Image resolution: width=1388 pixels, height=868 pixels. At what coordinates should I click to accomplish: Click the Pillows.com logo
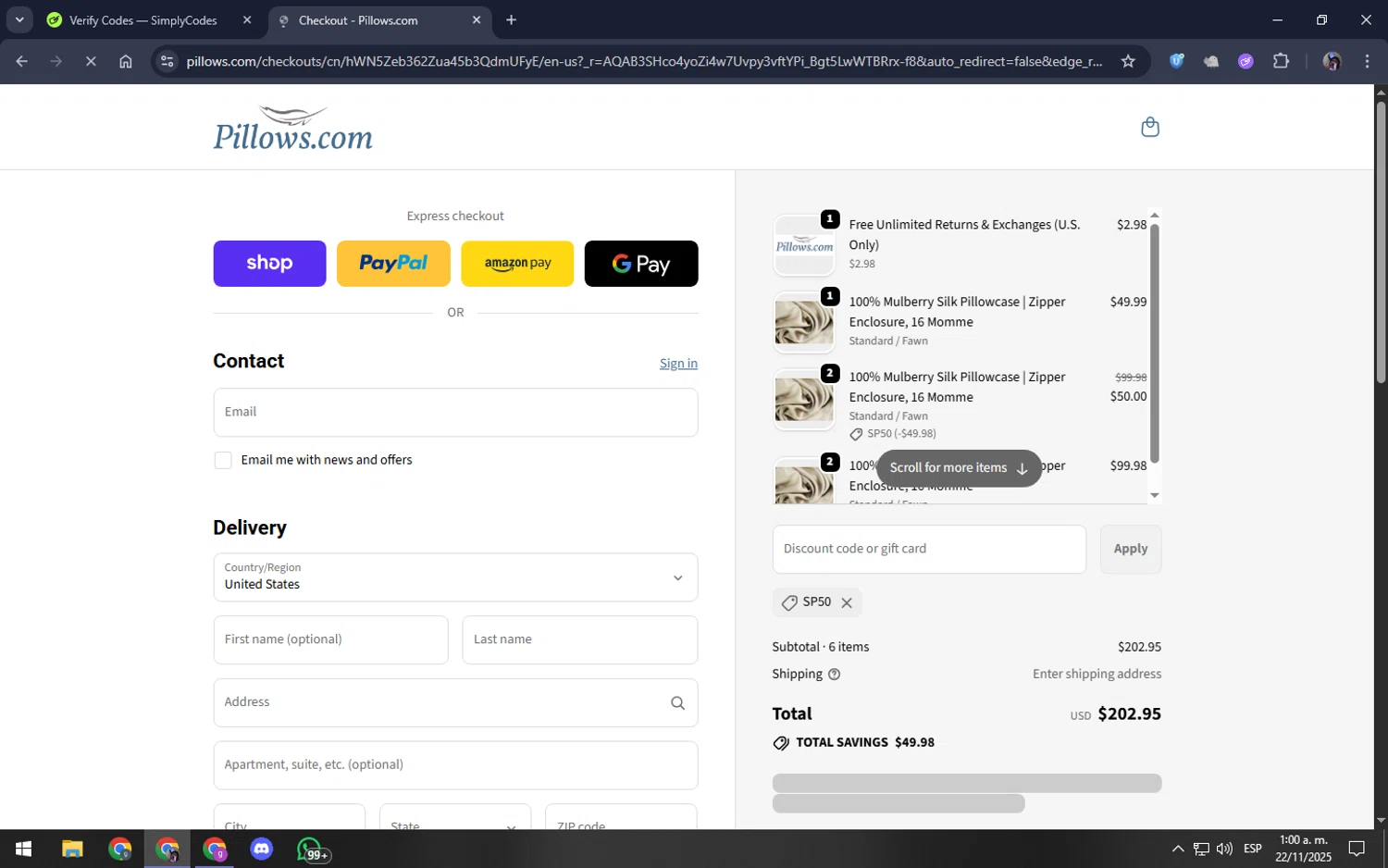point(293,128)
